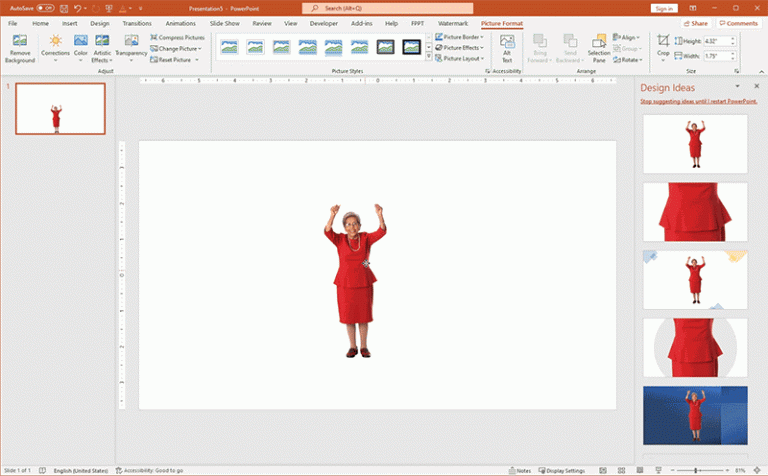Image resolution: width=768 pixels, height=476 pixels.
Task: Collapse the ribbon
Action: (x=761, y=72)
